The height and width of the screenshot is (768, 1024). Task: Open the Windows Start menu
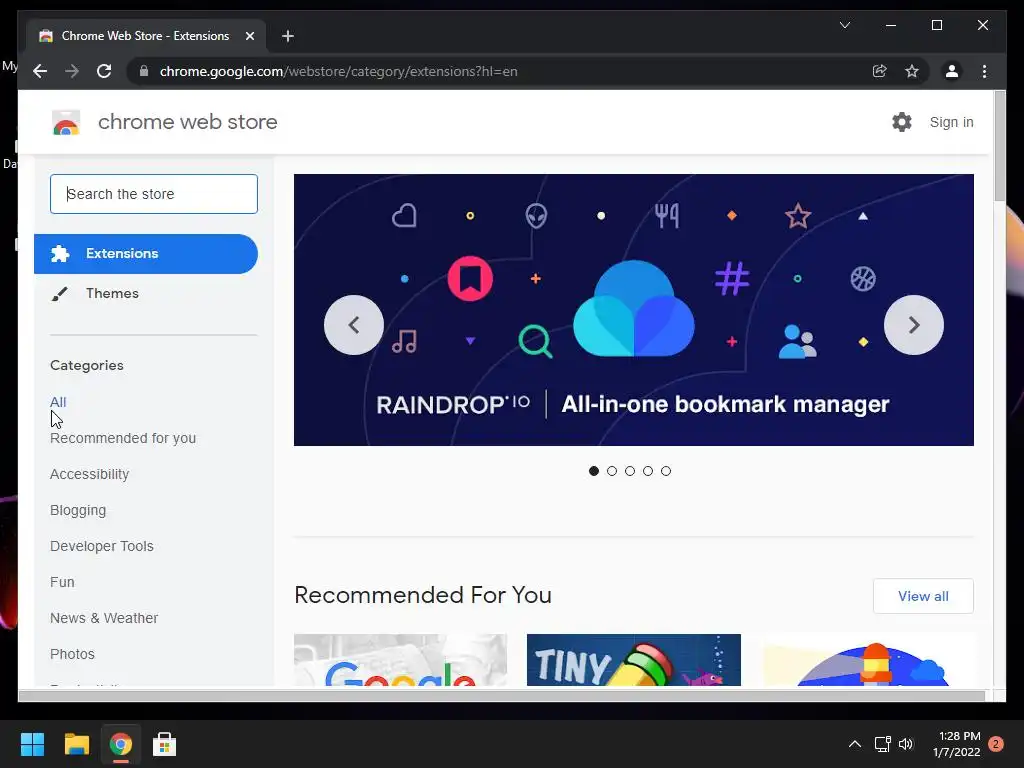tap(32, 744)
